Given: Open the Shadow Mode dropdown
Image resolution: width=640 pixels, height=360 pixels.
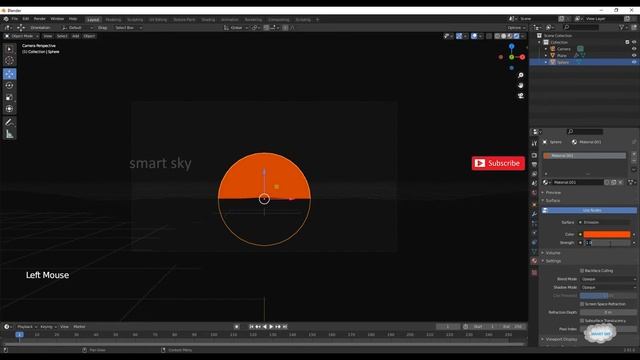Looking at the screenshot, I should coord(608,287).
